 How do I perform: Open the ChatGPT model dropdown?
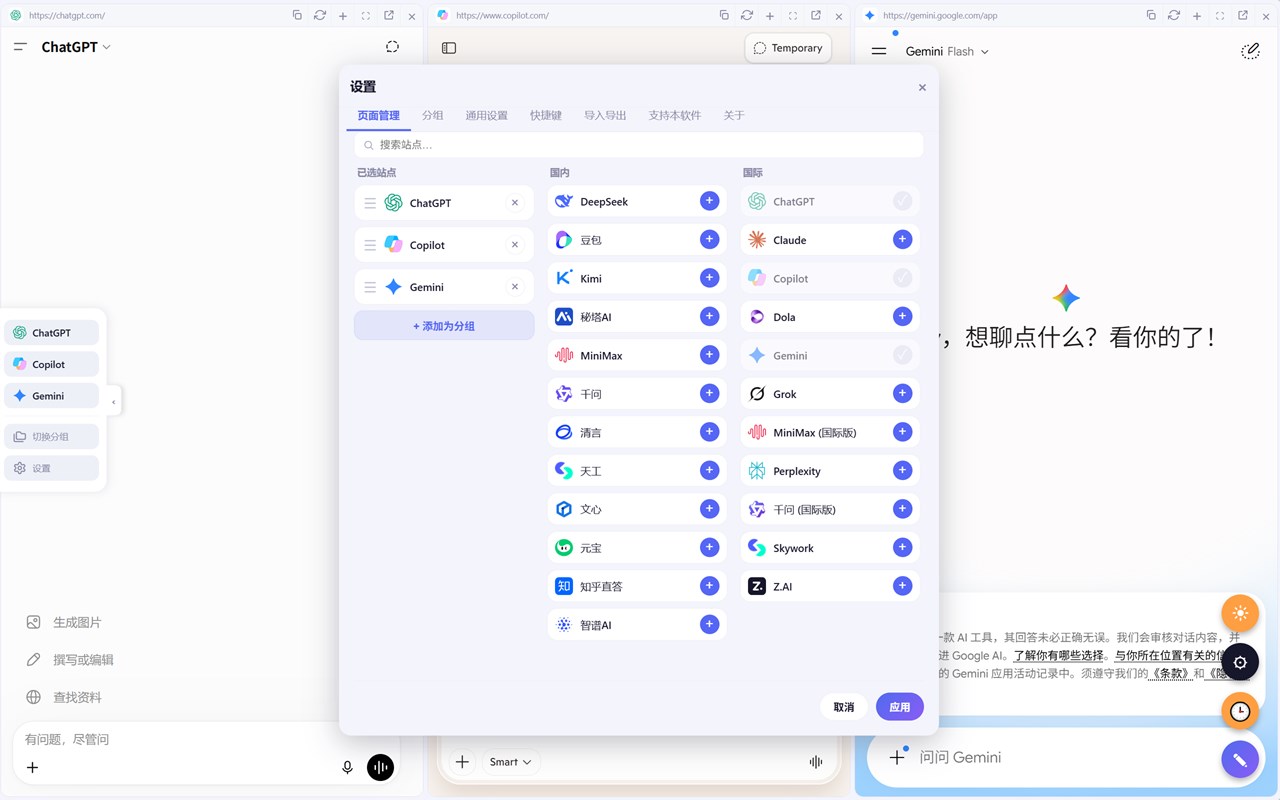click(76, 47)
